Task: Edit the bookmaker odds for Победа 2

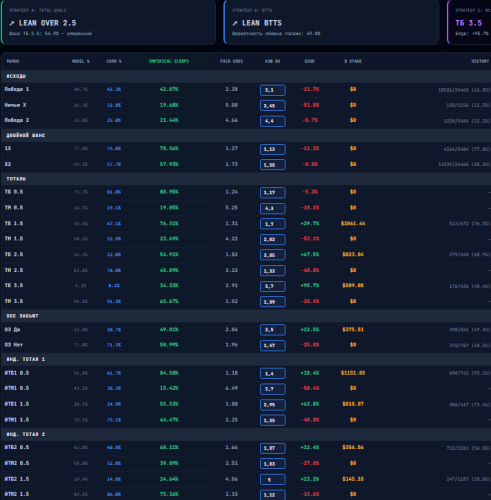Action: click(x=273, y=121)
